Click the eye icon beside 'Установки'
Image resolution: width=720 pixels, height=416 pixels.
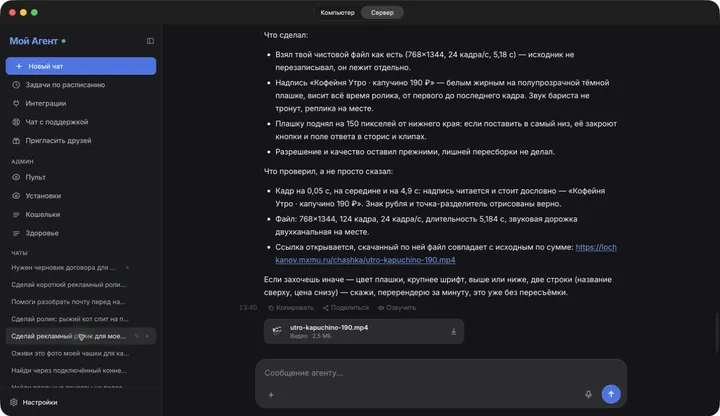click(x=16, y=196)
